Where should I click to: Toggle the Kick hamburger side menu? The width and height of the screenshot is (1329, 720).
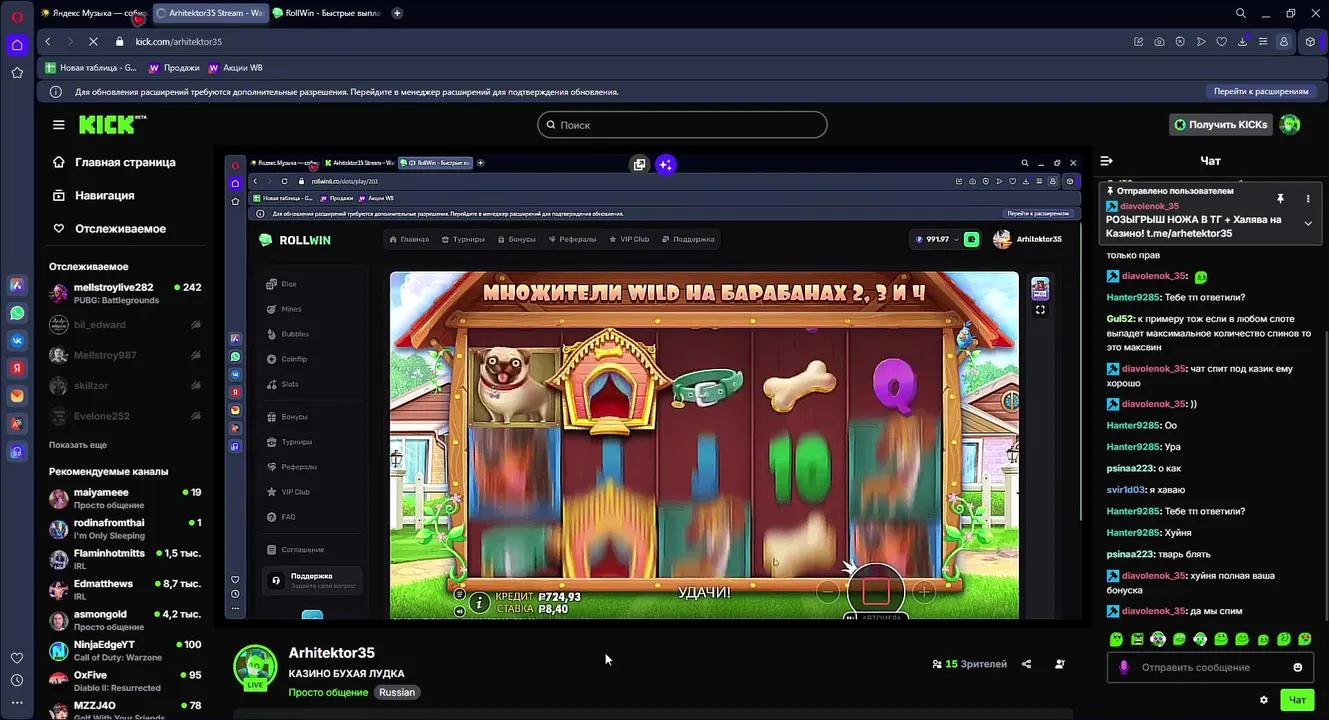[x=59, y=125]
